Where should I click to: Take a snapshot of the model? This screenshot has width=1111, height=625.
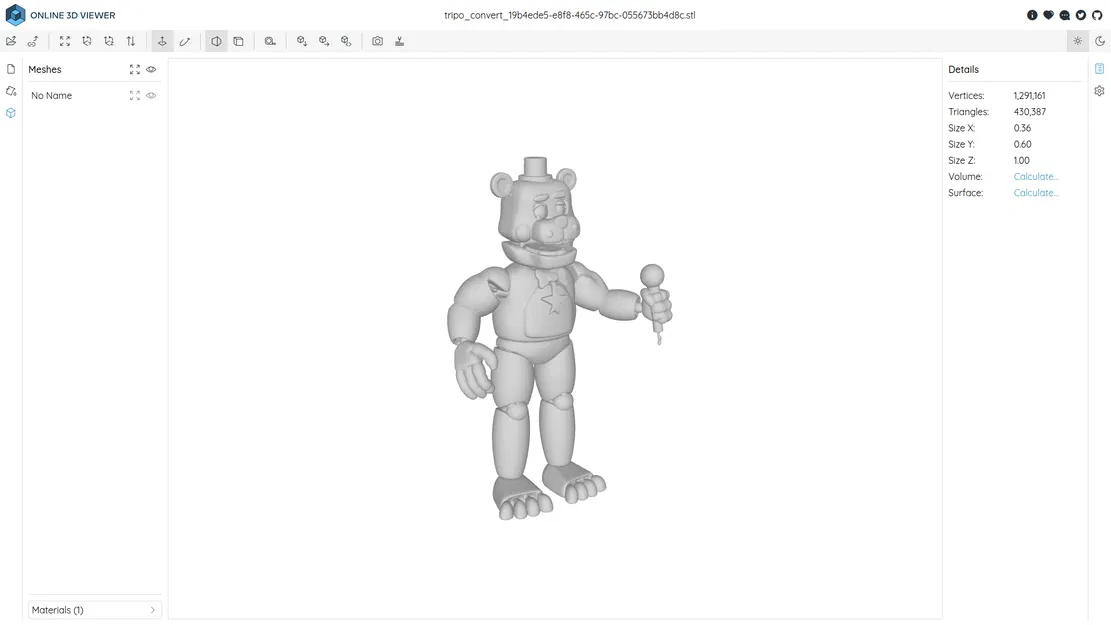[377, 41]
